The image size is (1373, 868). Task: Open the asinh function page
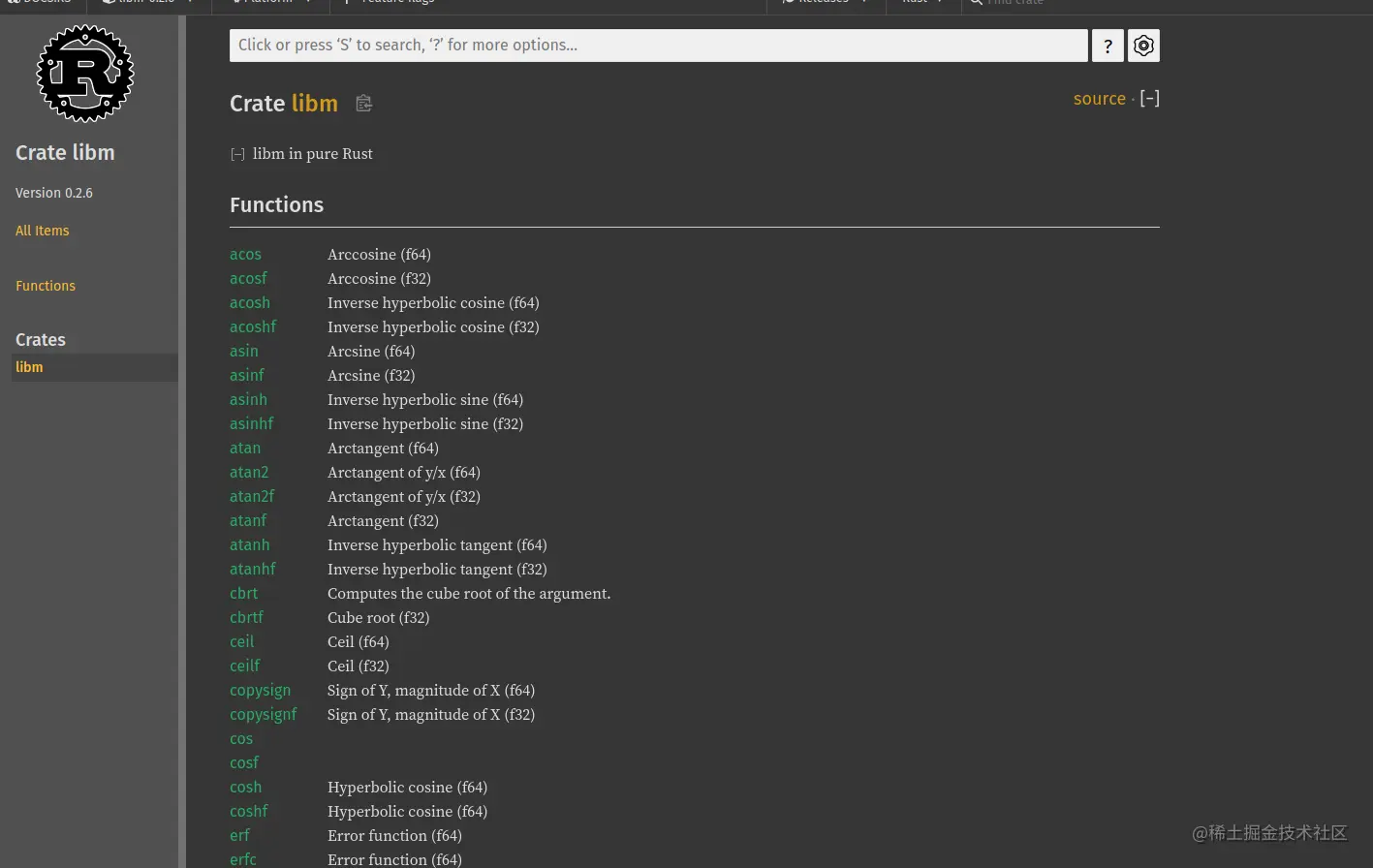coord(248,399)
